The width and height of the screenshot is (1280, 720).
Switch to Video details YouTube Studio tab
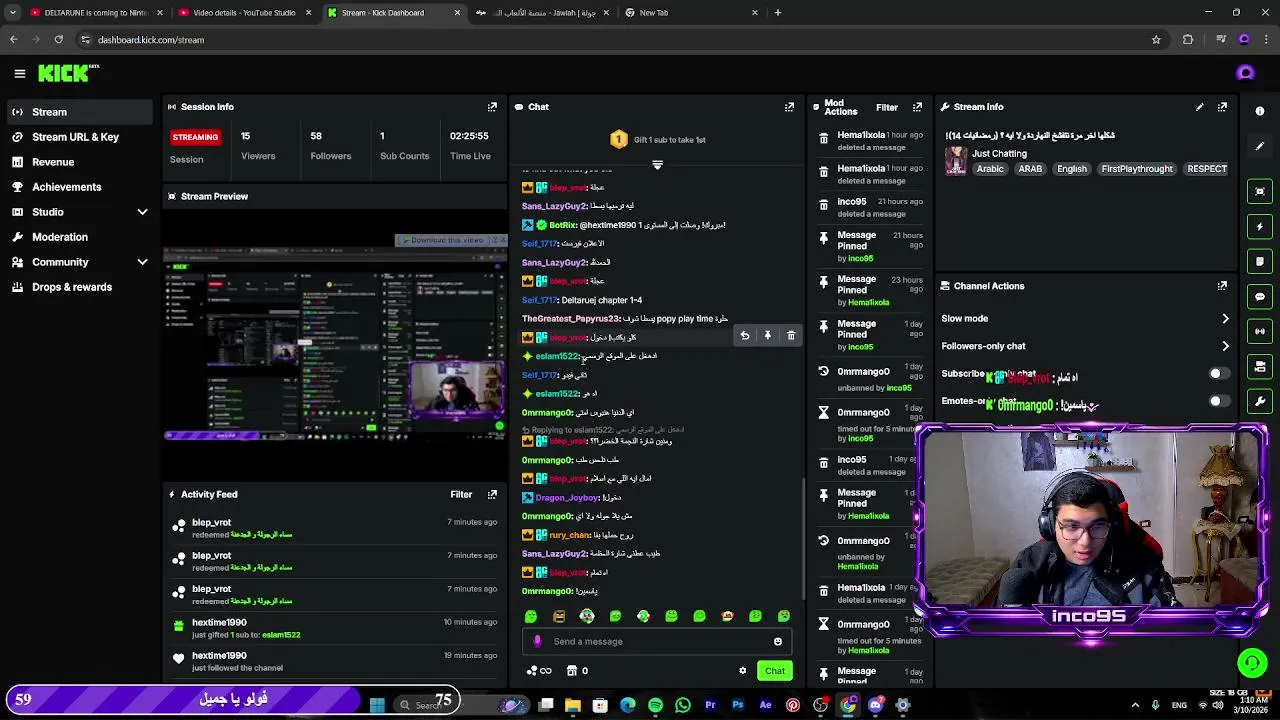click(x=244, y=13)
